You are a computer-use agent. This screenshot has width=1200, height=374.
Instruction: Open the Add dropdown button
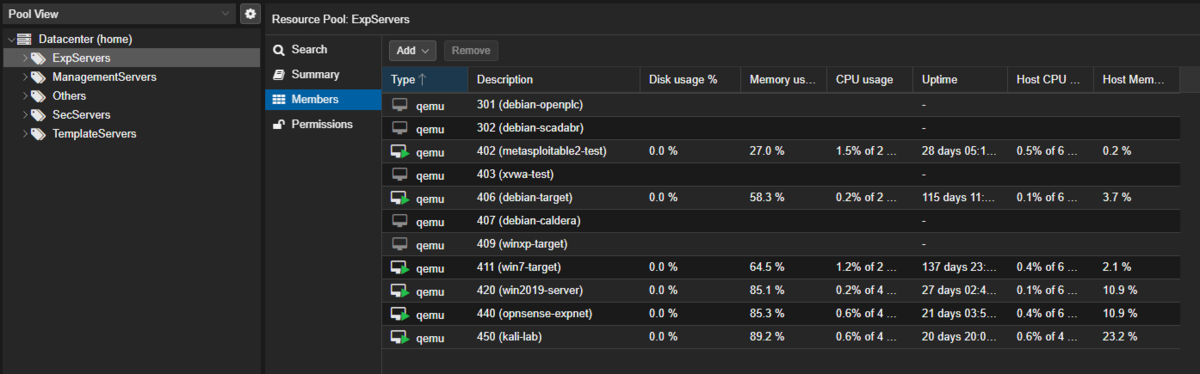point(413,50)
